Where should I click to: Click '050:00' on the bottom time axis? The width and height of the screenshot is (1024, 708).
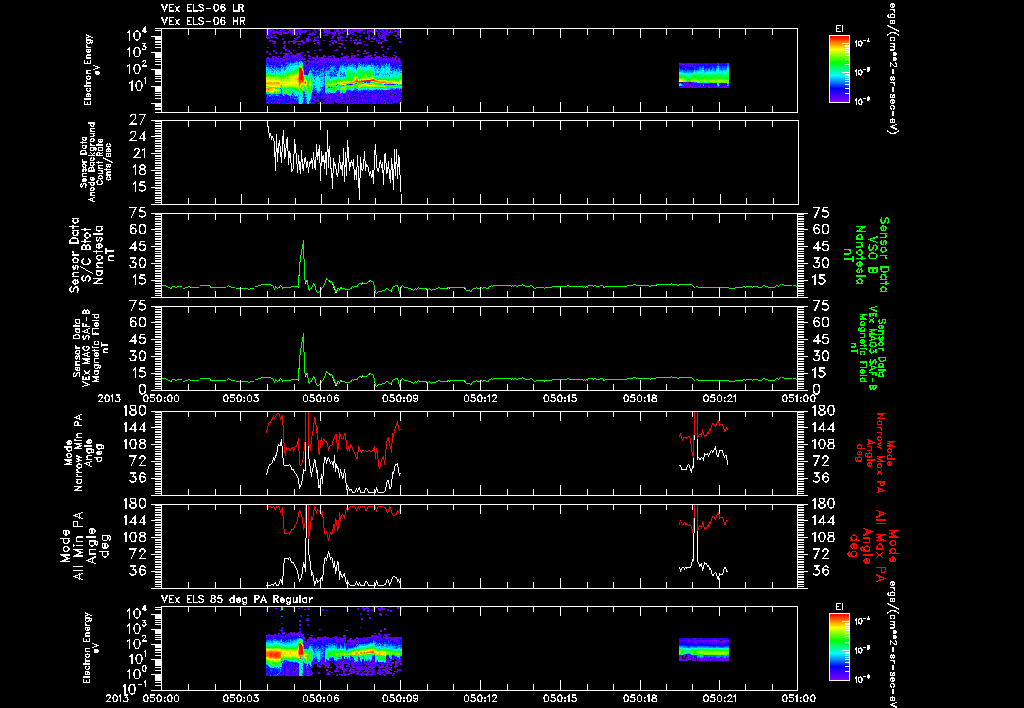click(161, 698)
